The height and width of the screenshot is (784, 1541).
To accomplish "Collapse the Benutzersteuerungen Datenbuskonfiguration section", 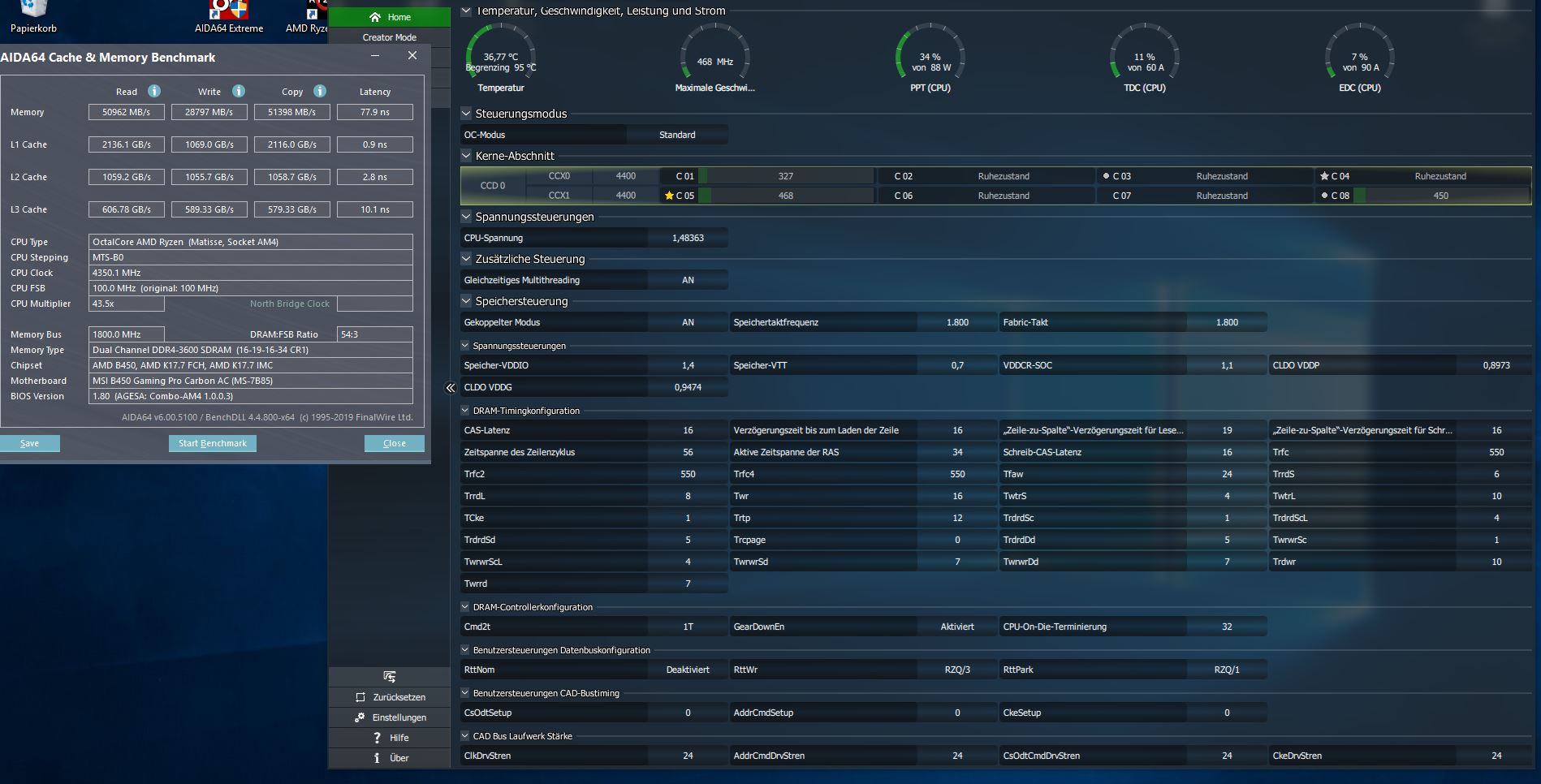I will (465, 650).
